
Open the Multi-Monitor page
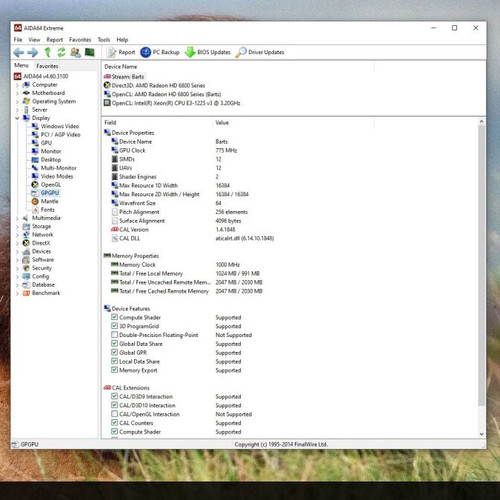[54, 168]
